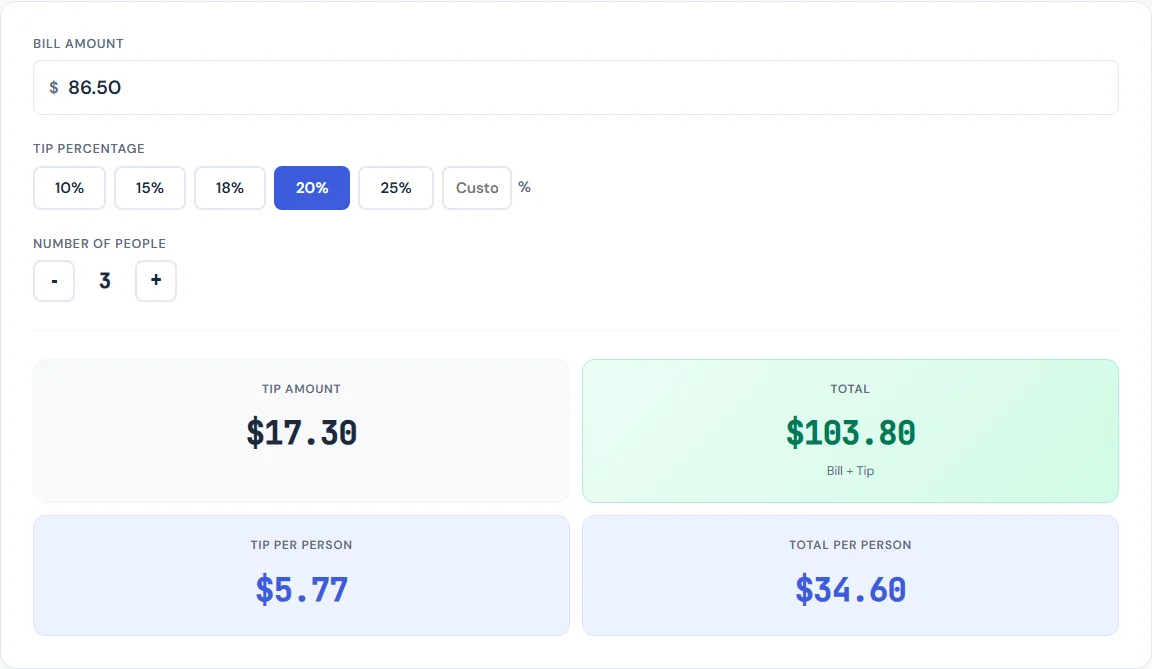Decrease number of people with minus button
1152x669 pixels.
pyautogui.click(x=53, y=281)
